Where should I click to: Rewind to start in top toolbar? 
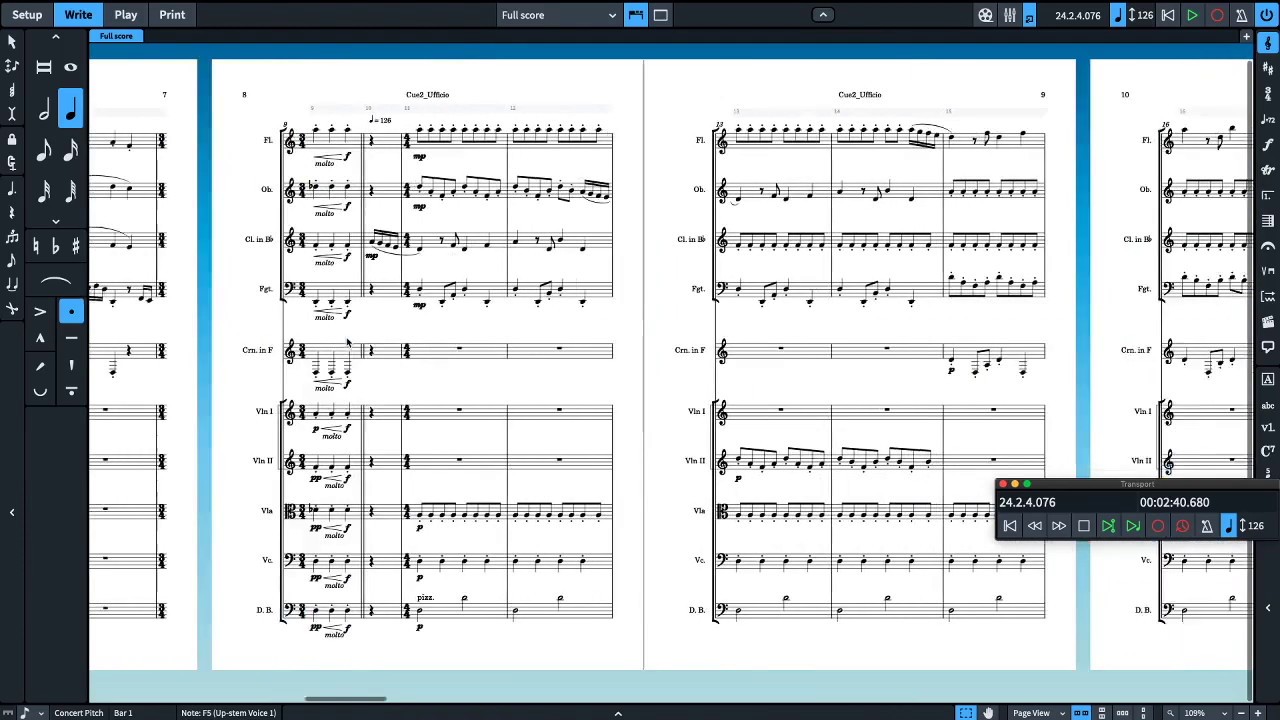[x=1168, y=15]
